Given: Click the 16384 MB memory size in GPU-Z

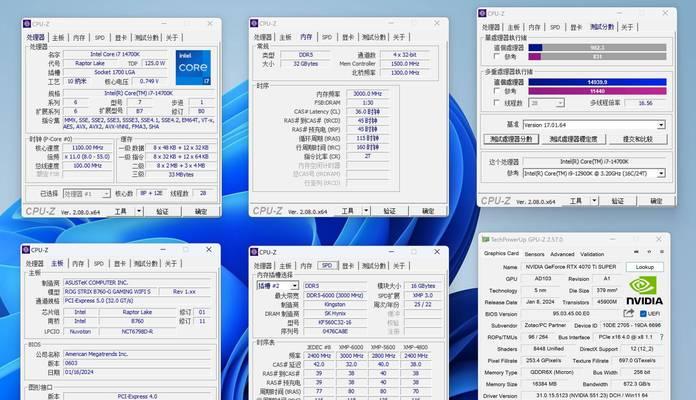Looking at the screenshot, I should point(546,384).
